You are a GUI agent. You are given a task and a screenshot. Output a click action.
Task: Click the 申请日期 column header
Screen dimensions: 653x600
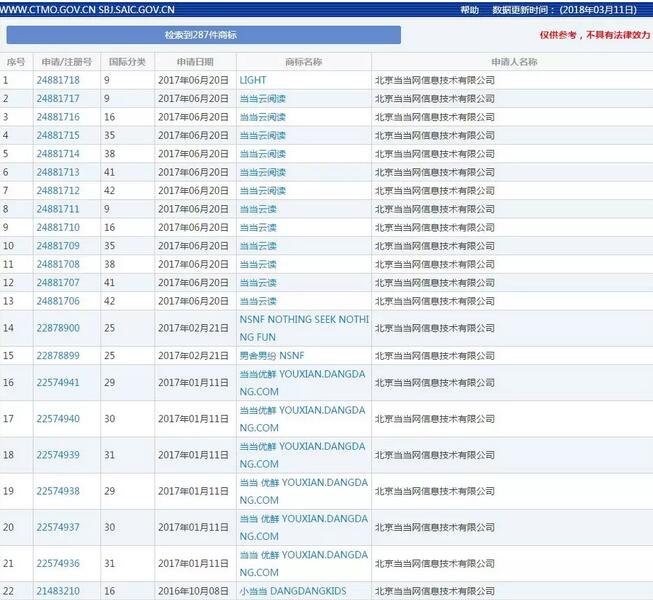(195, 62)
